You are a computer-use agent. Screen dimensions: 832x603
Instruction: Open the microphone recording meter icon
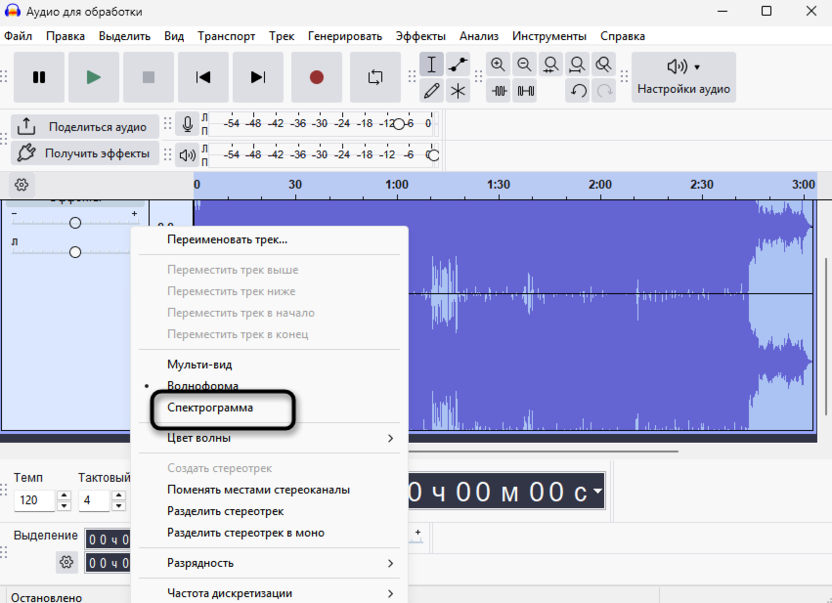[187, 125]
